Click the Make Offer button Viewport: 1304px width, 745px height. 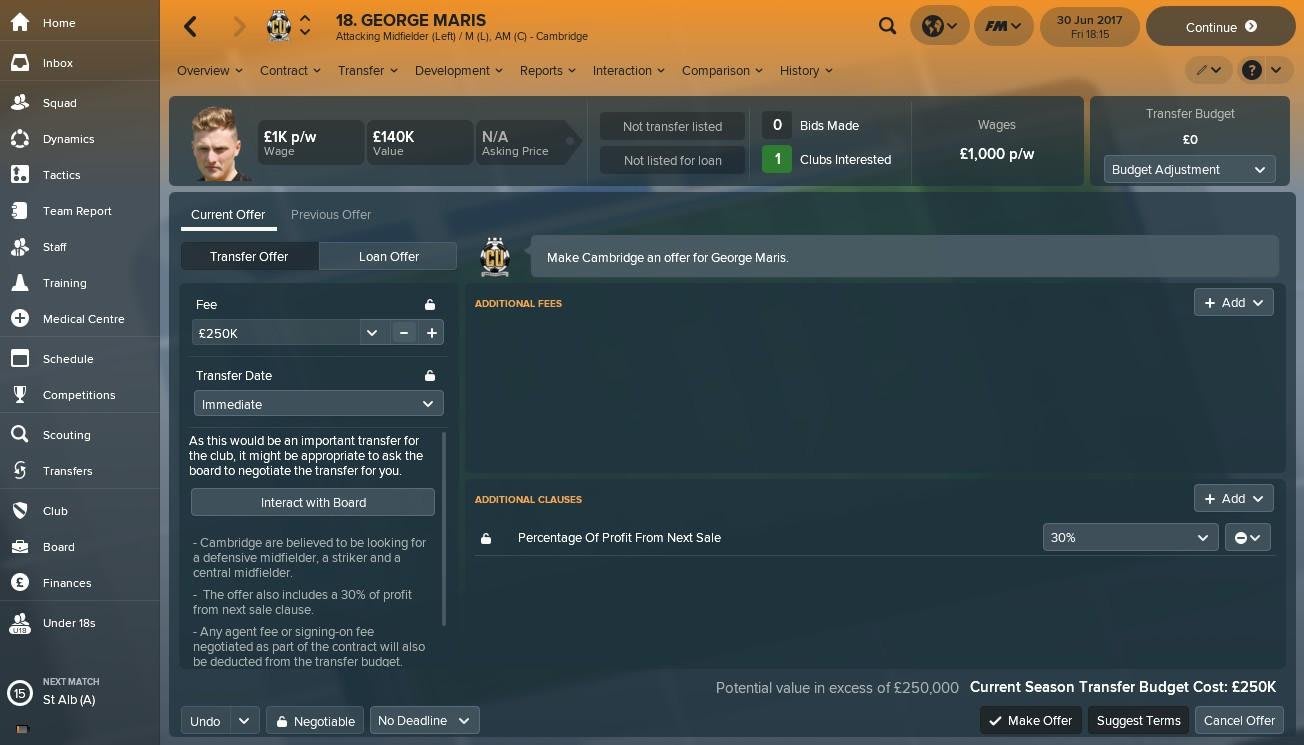coord(1030,720)
